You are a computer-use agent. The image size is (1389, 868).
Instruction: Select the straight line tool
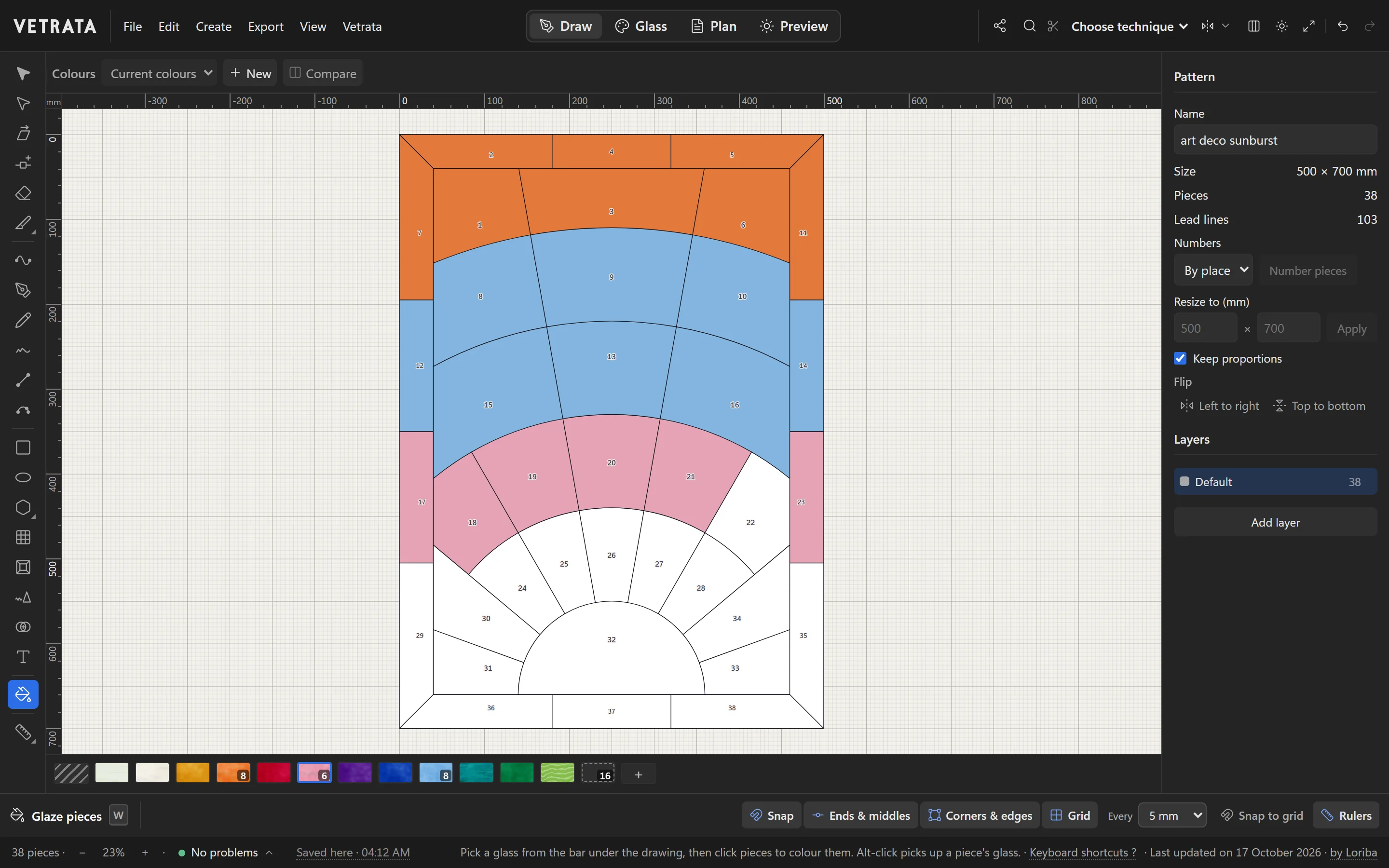(x=23, y=380)
